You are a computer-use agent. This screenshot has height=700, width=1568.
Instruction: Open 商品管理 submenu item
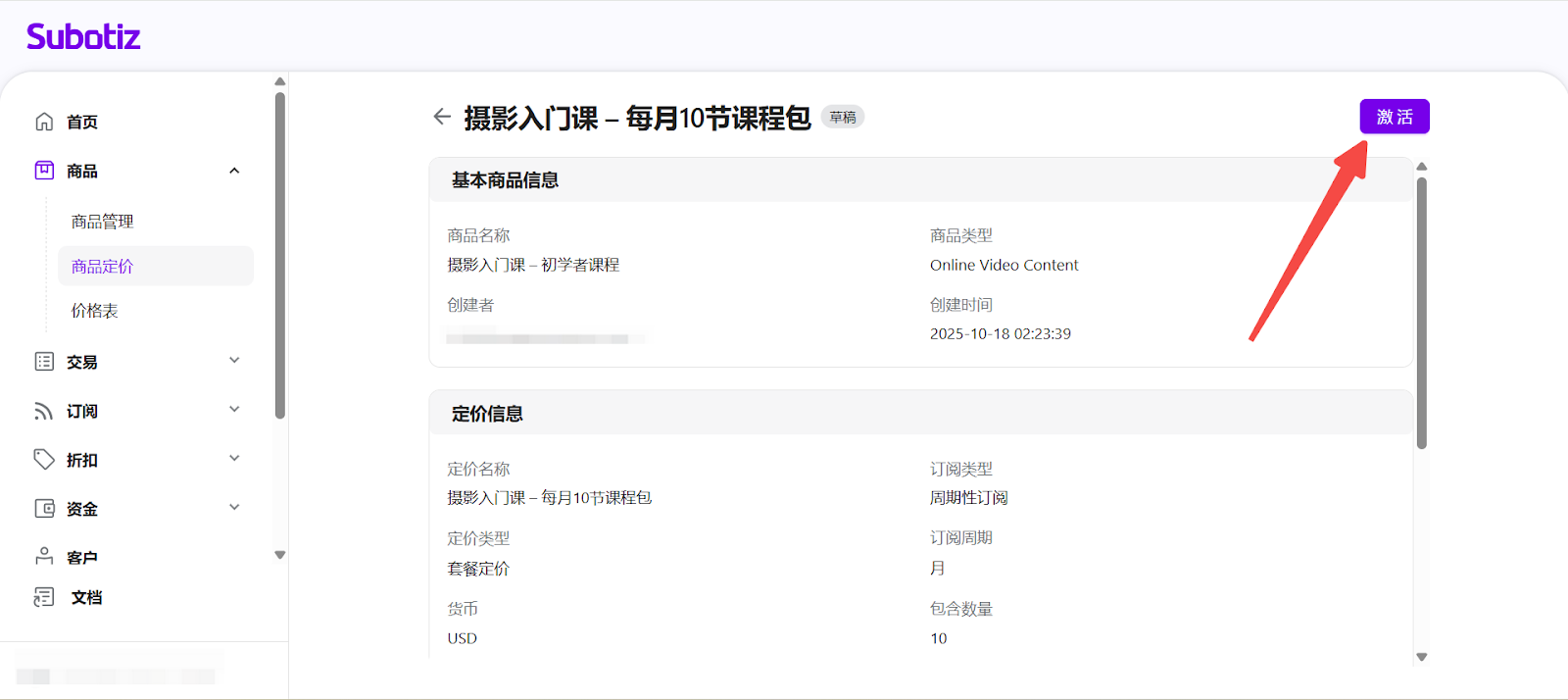[103, 222]
